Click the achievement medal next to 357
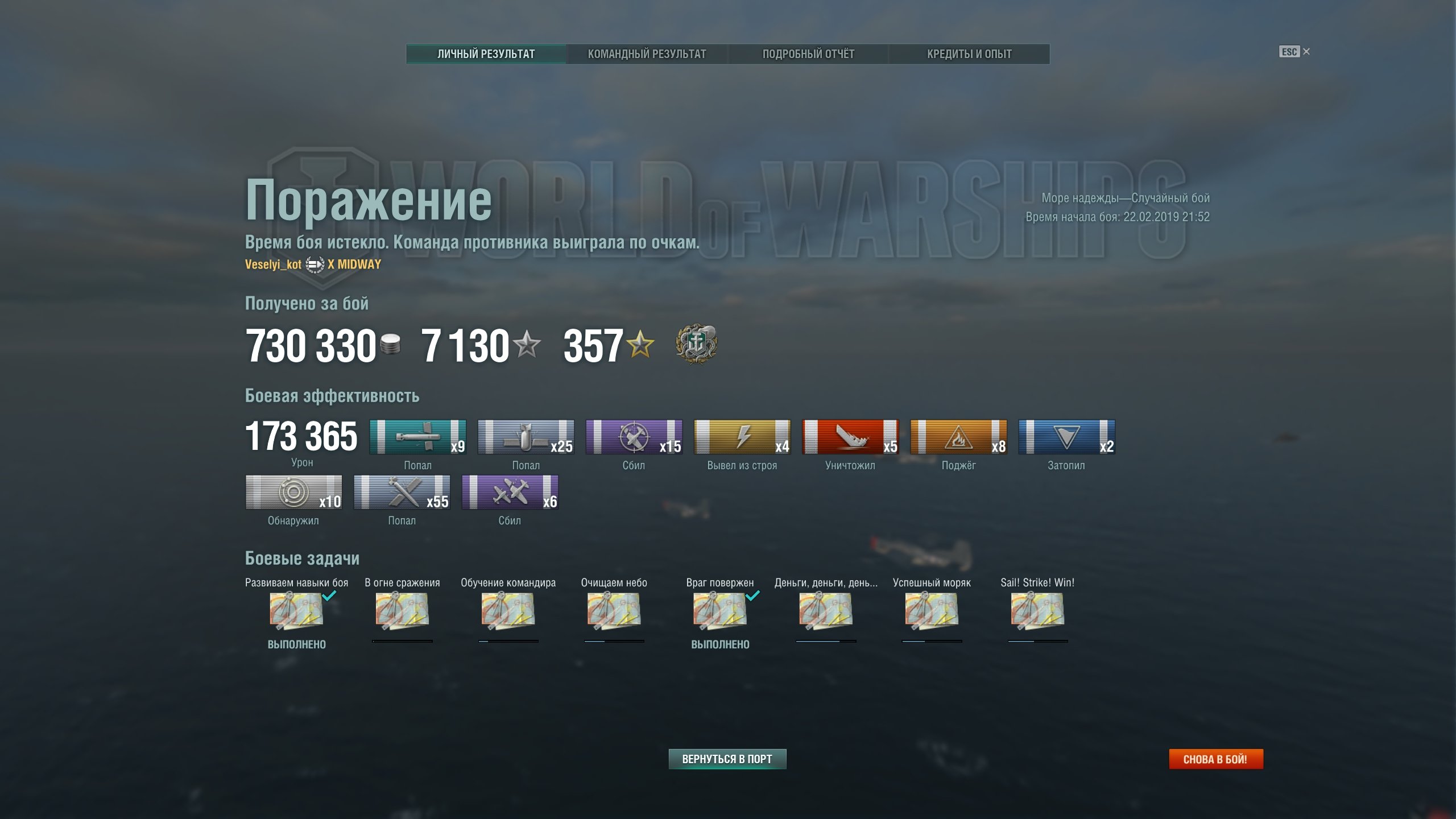The height and width of the screenshot is (819, 1456). (696, 344)
